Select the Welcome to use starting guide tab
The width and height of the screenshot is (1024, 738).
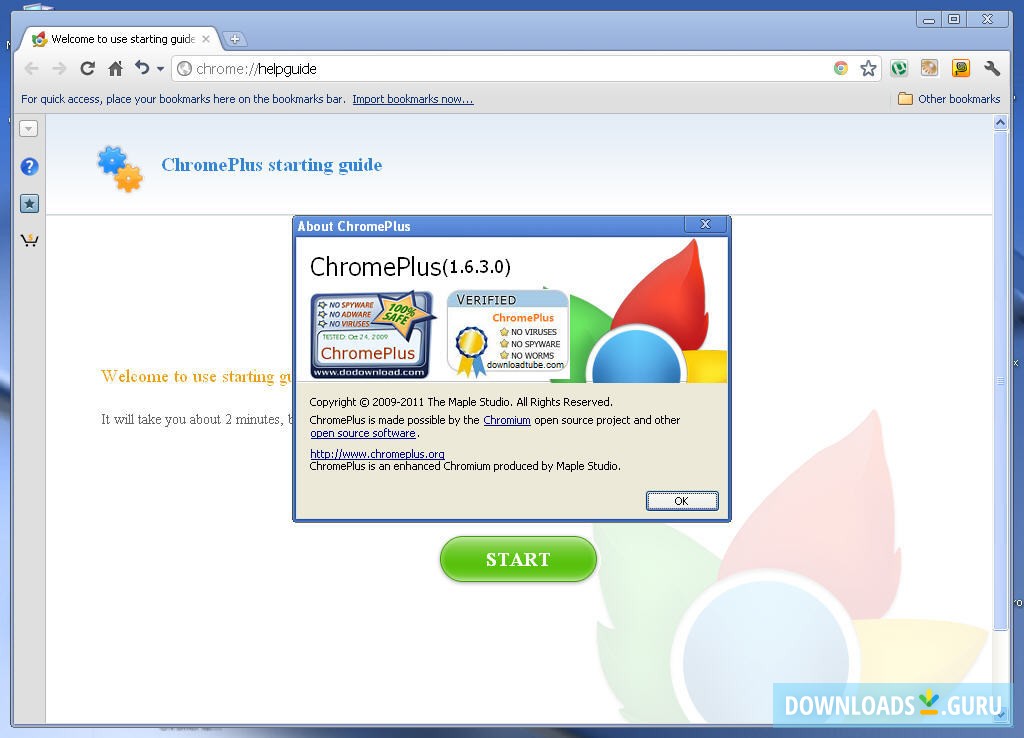point(118,39)
